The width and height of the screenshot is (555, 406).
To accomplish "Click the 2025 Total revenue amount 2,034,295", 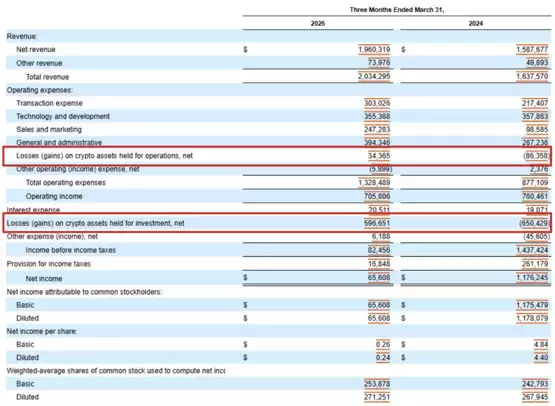I will [x=374, y=76].
